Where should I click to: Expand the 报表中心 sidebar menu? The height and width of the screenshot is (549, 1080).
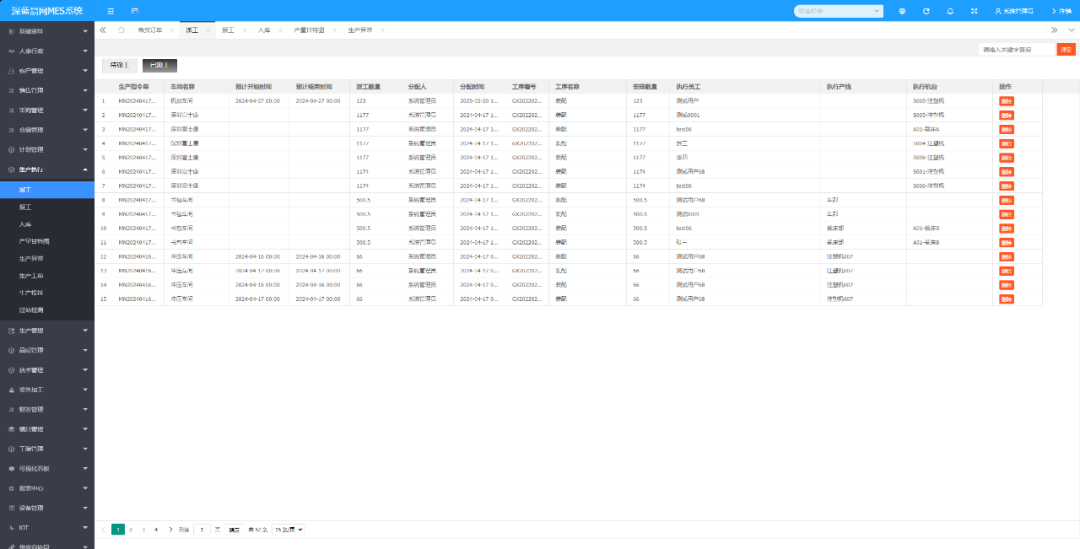pyautogui.click(x=47, y=488)
